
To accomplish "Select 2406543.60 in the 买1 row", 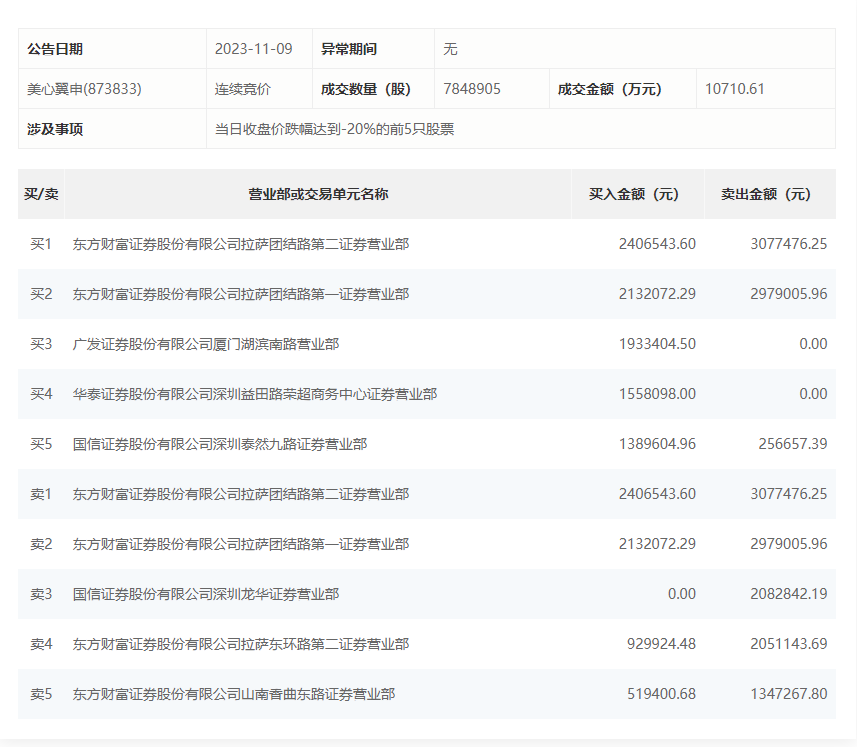I will tap(657, 244).
